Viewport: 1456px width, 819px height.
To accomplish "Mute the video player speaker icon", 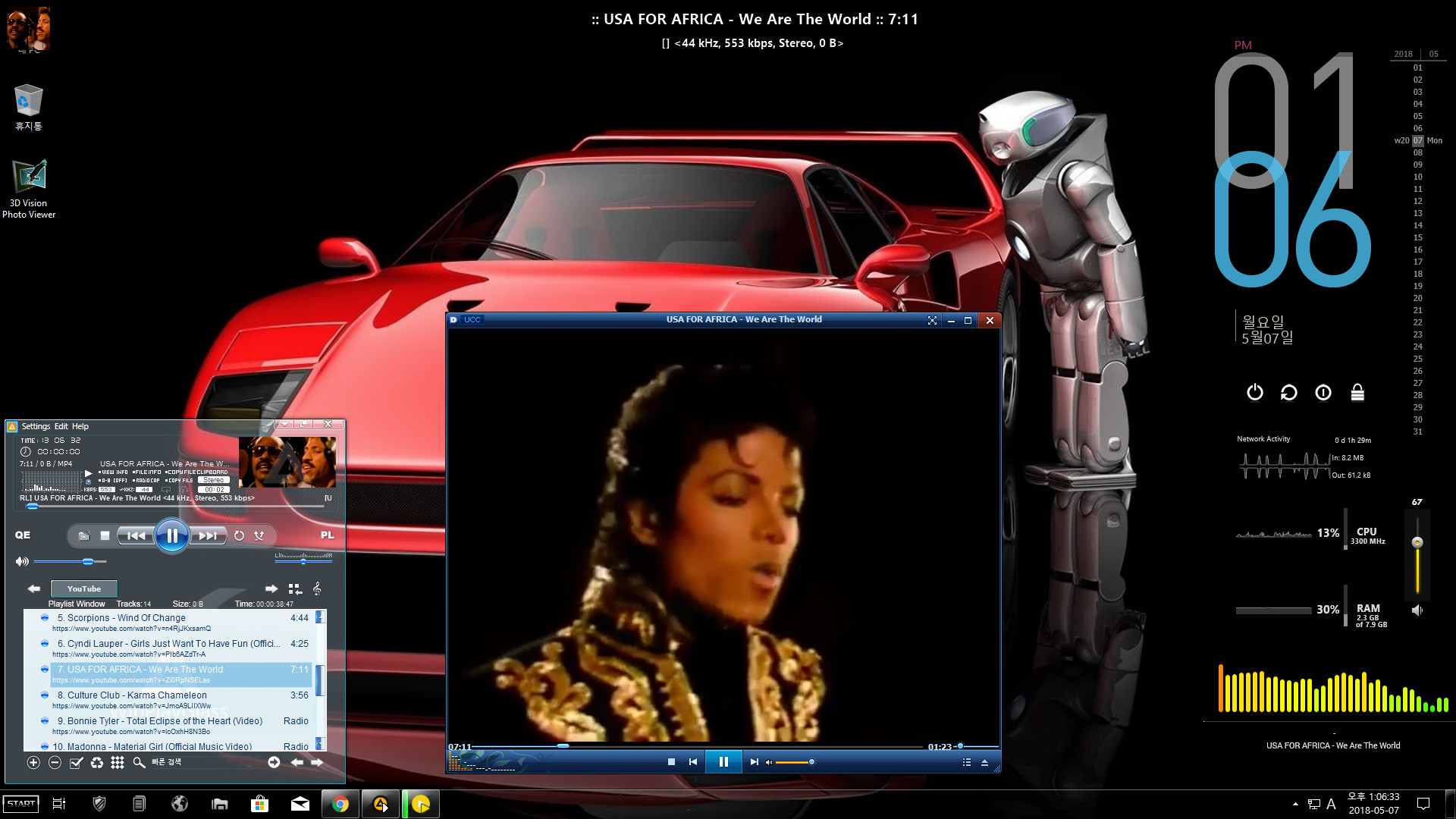I will (769, 762).
